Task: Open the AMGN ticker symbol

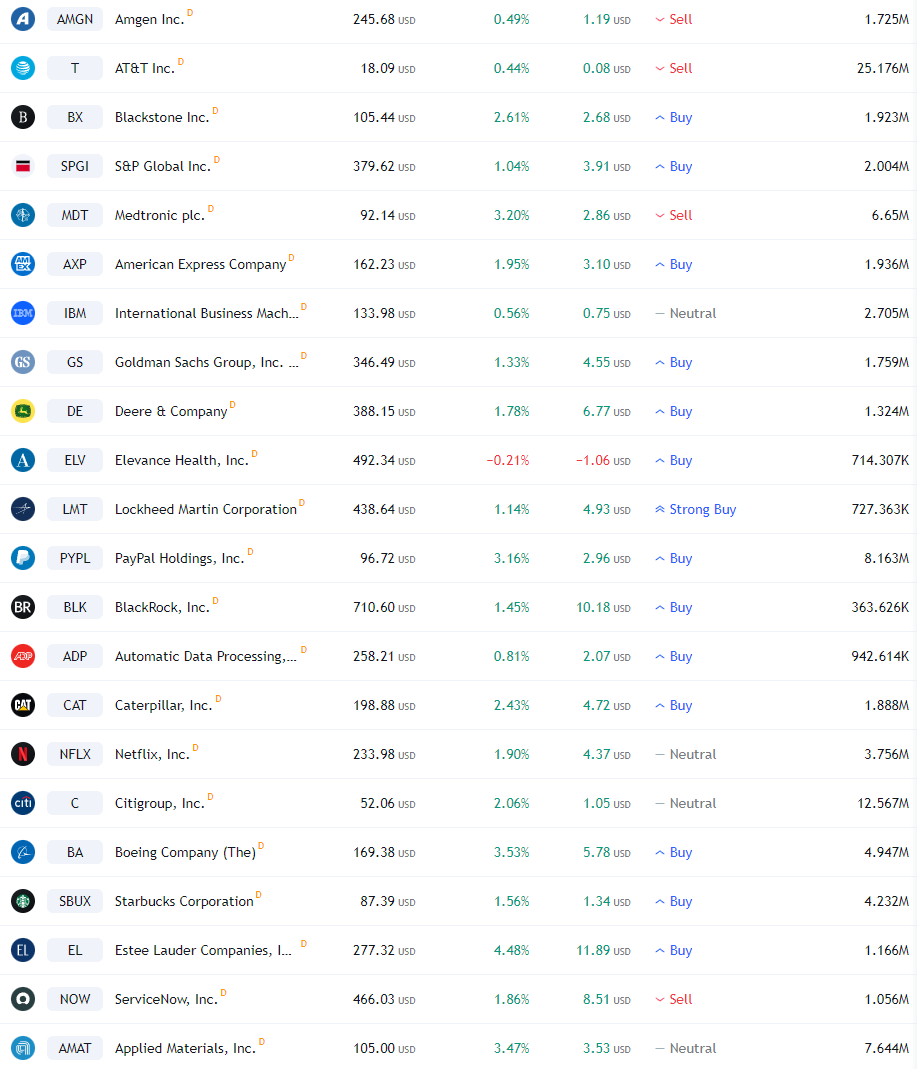Action: 75,19
